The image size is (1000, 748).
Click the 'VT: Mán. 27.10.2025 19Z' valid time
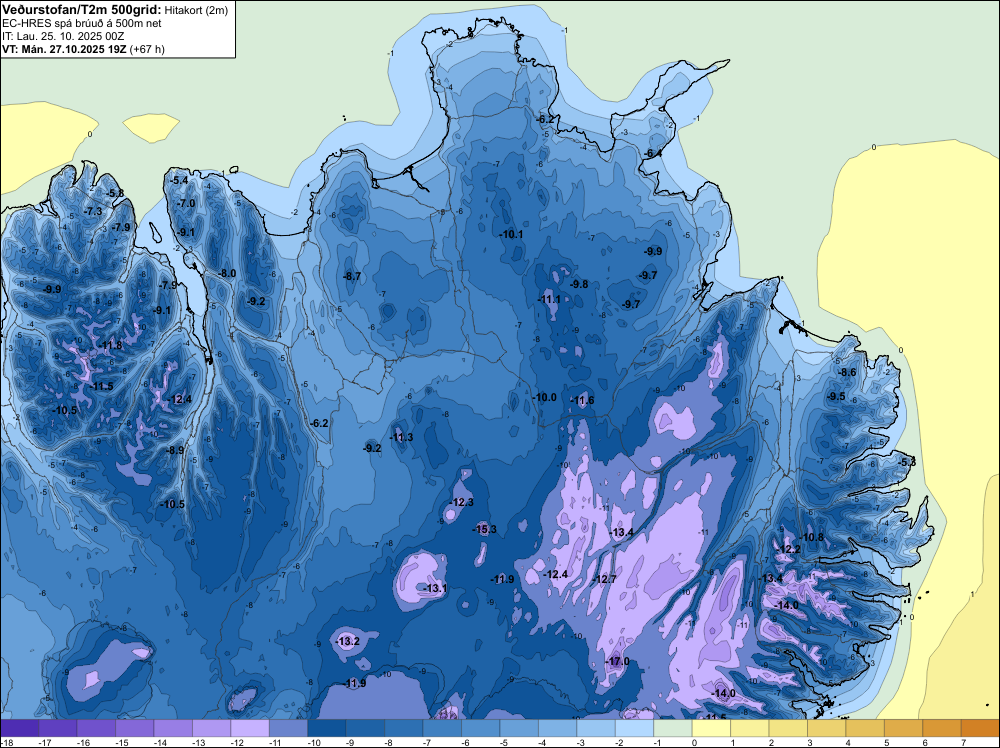[64, 49]
